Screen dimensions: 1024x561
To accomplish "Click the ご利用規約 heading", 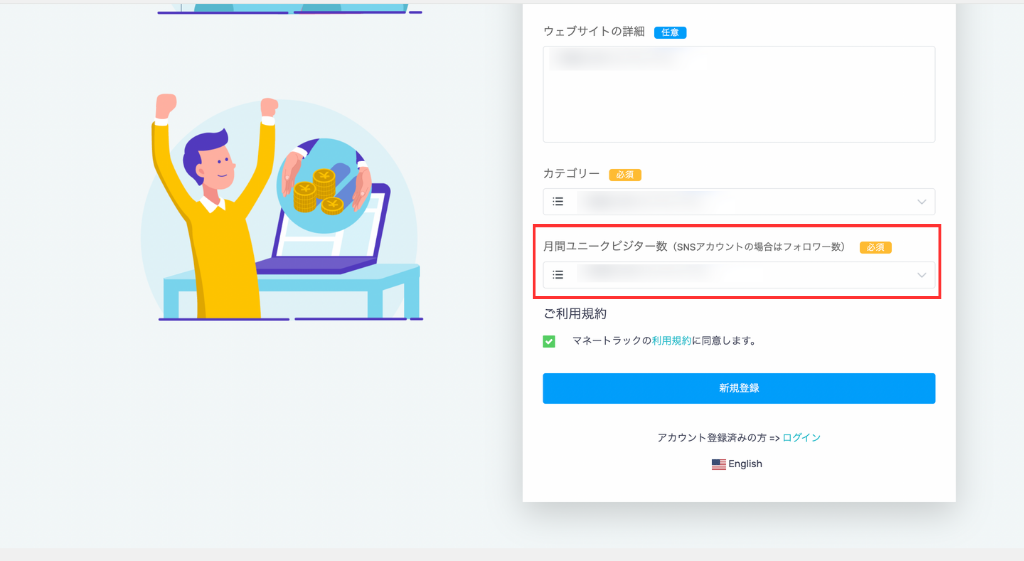I will point(575,313).
